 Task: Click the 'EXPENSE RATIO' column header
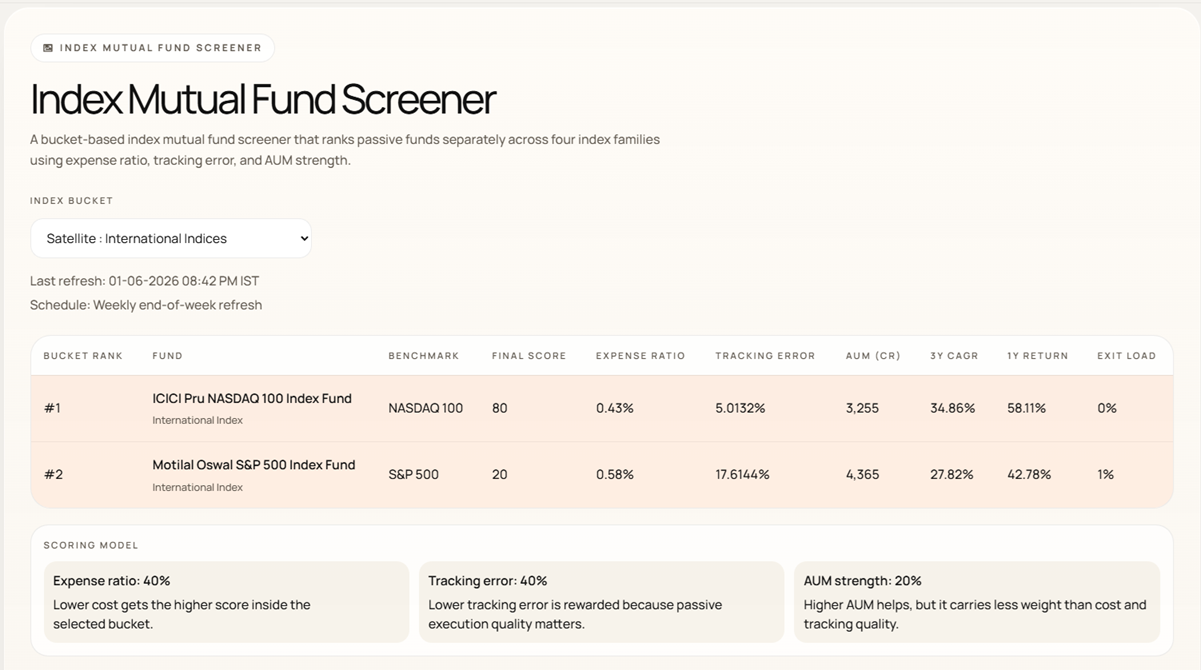pyautogui.click(x=641, y=356)
